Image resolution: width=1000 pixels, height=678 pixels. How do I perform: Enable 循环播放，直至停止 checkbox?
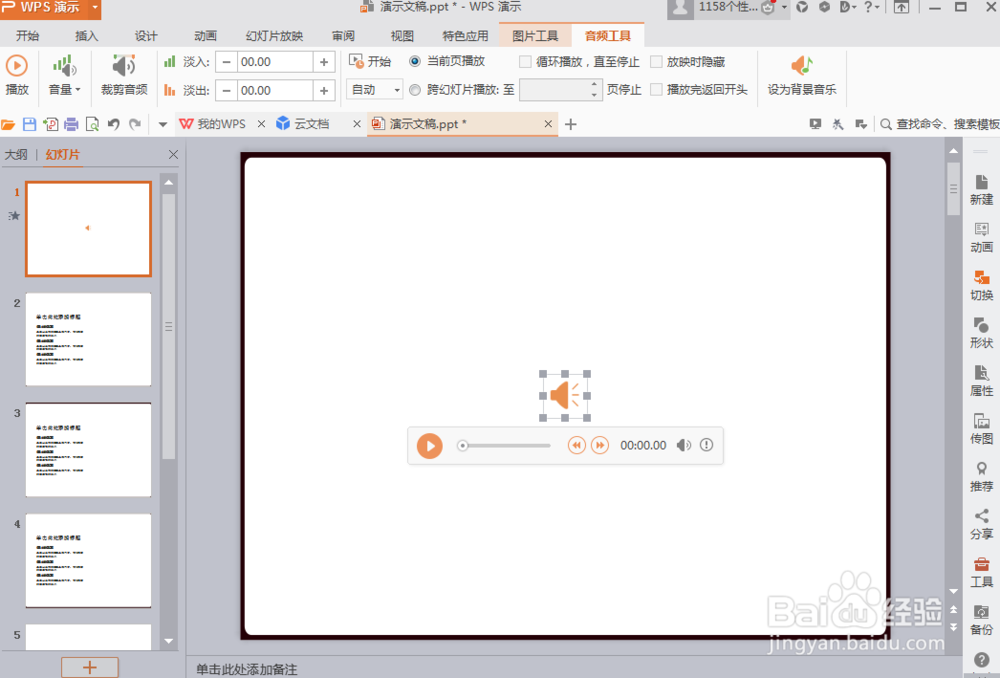(525, 61)
